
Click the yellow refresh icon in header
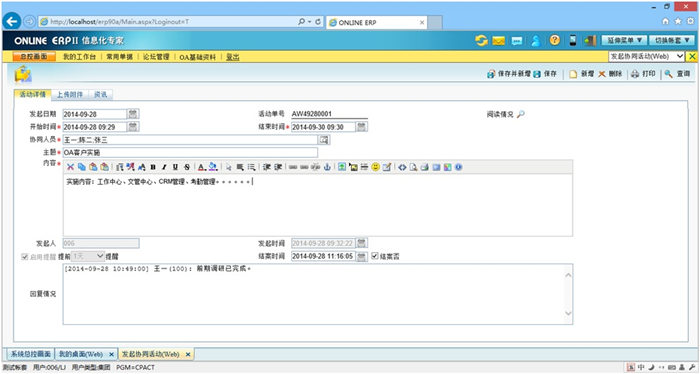[x=481, y=41]
